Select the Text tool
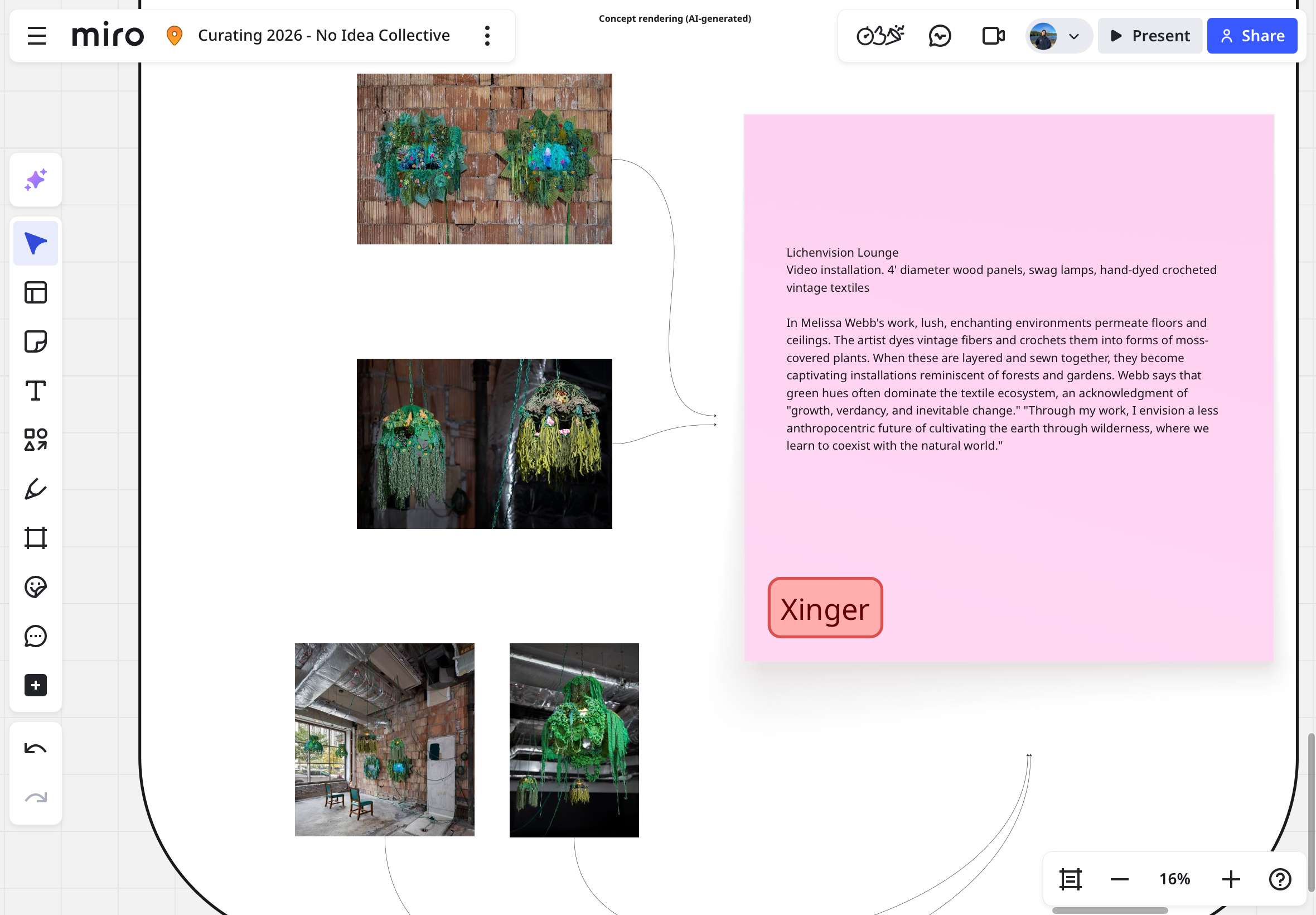Image resolution: width=1316 pixels, height=915 pixels. 36,391
